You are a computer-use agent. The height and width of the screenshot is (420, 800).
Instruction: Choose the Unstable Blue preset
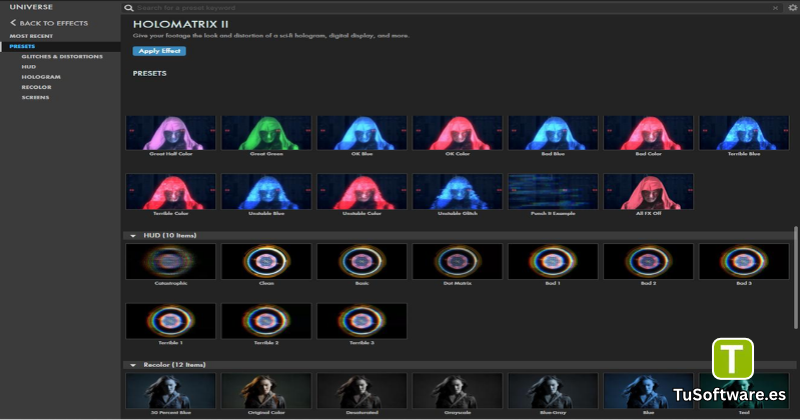[266, 191]
